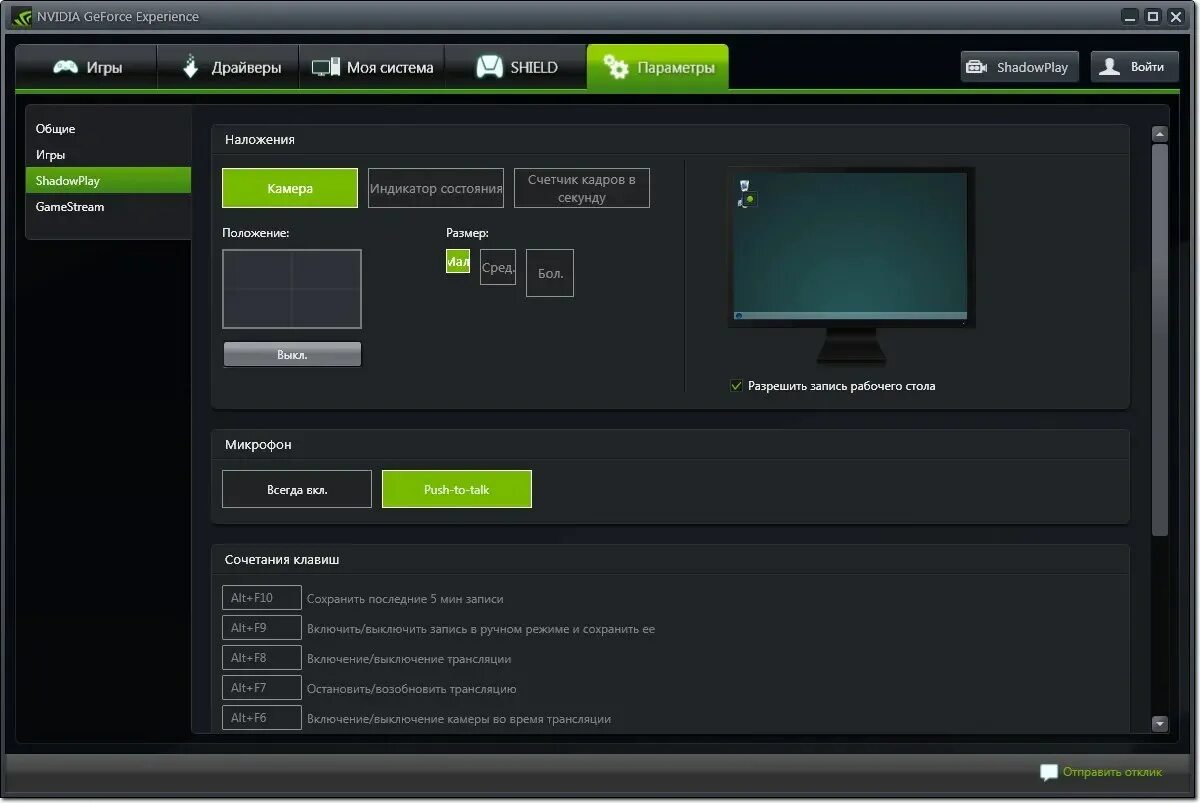
Task: Click the scrollbar up arrow
Action: point(1160,134)
